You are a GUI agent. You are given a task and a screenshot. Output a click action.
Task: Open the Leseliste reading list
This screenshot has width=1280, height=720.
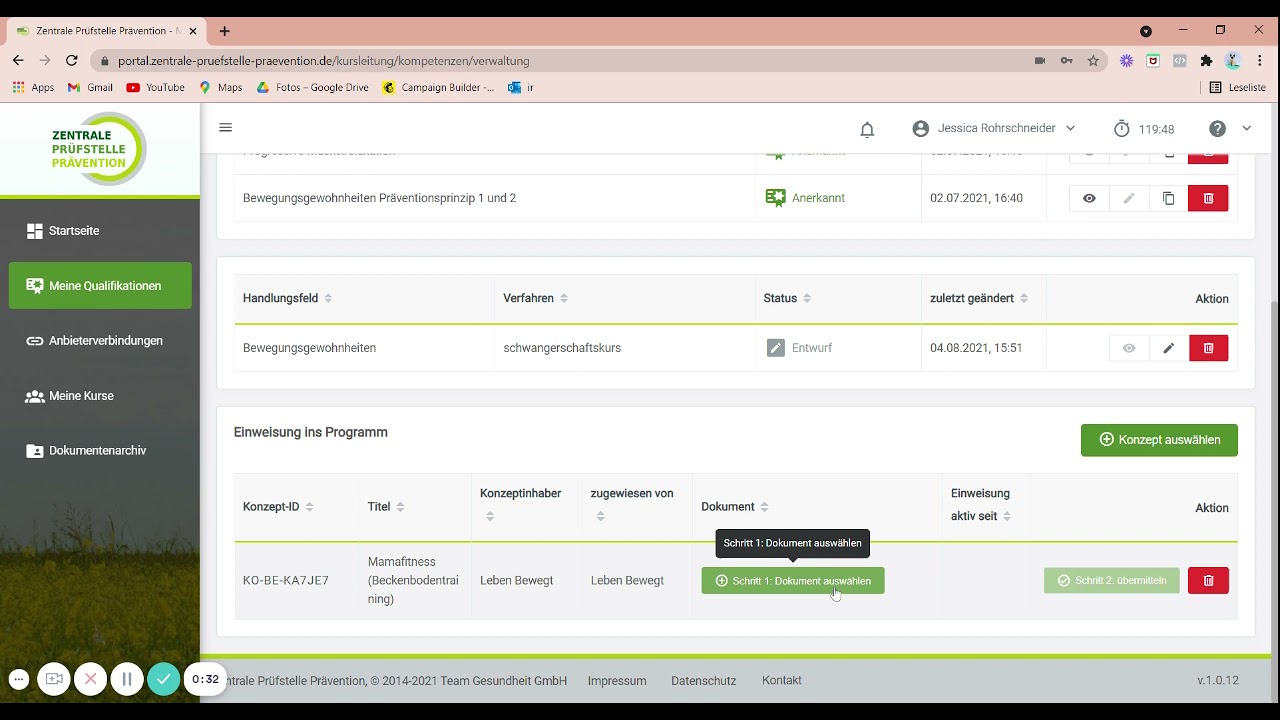pos(1238,88)
